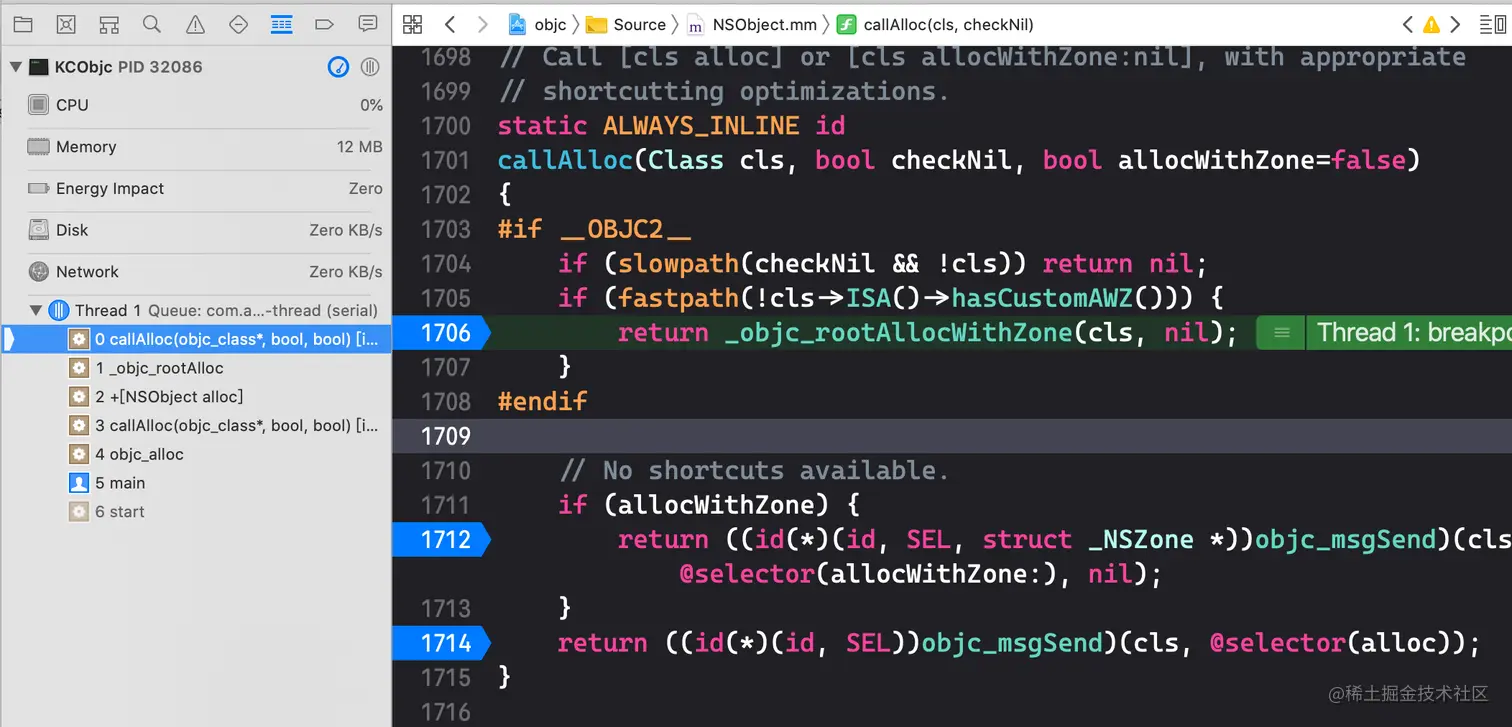Click the yellow warning issue icon

click(x=1432, y=24)
